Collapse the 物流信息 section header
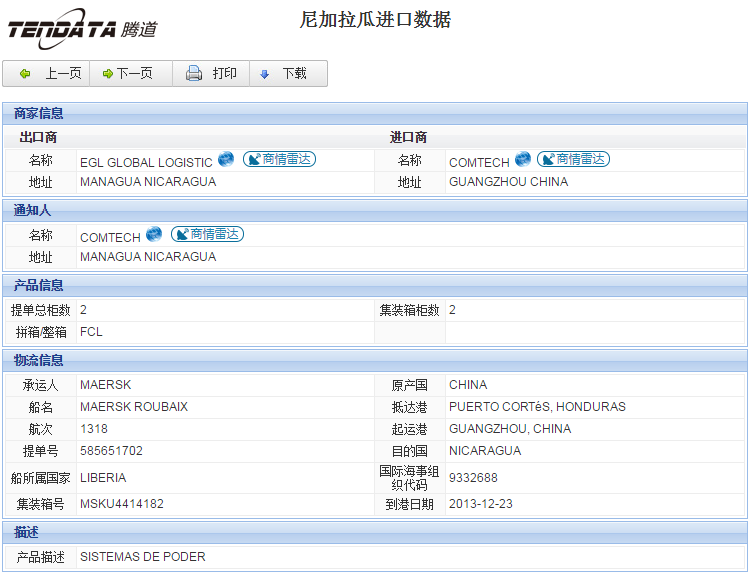This screenshot has width=749, height=581. 39,360
